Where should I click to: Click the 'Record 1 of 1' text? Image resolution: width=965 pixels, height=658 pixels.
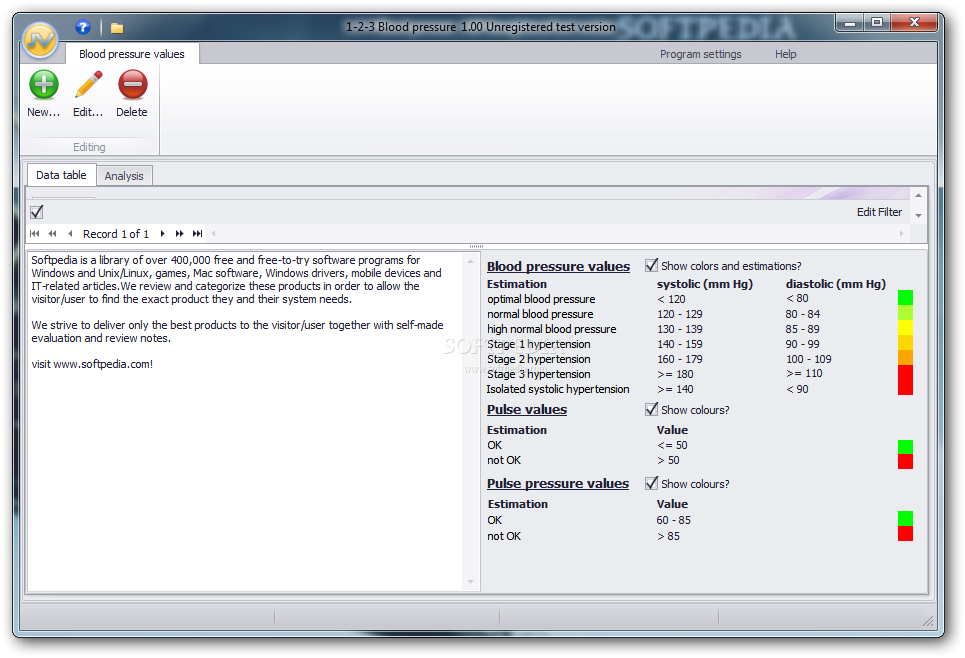click(116, 234)
